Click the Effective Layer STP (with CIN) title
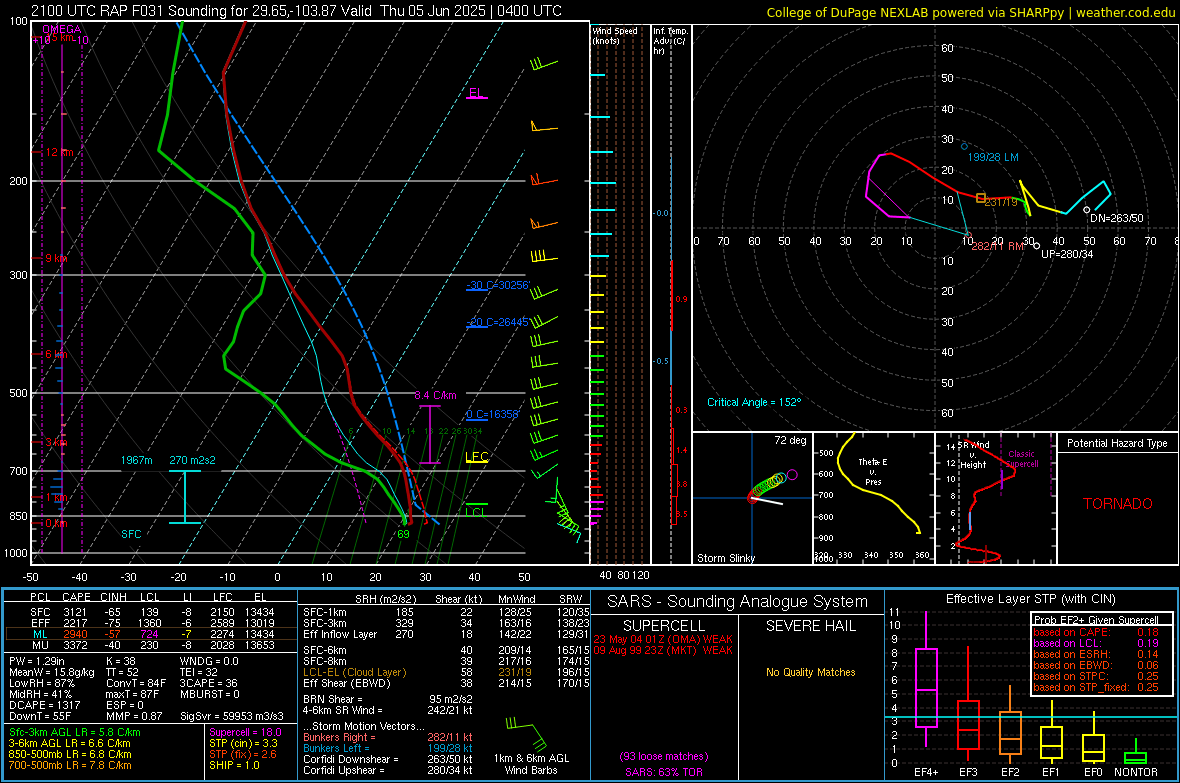Viewport: 1180px width, 783px height. tap(1030, 599)
